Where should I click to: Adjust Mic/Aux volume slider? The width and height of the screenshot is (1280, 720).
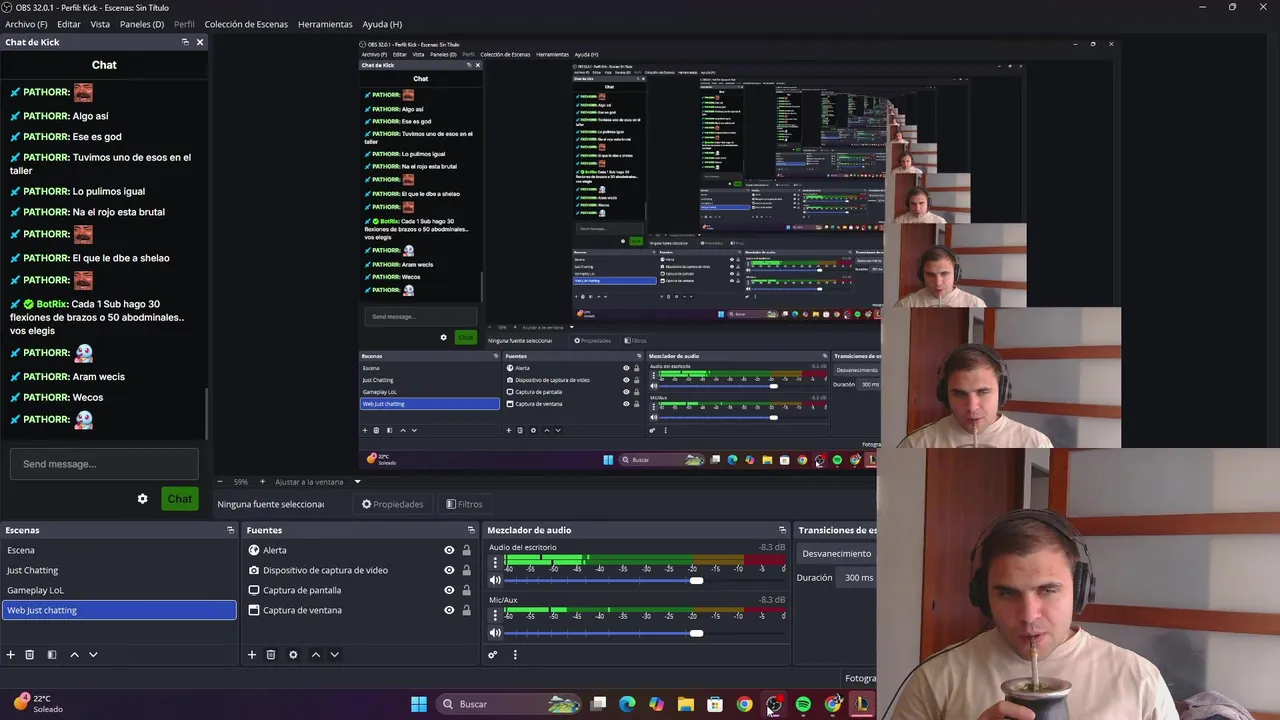(696, 633)
